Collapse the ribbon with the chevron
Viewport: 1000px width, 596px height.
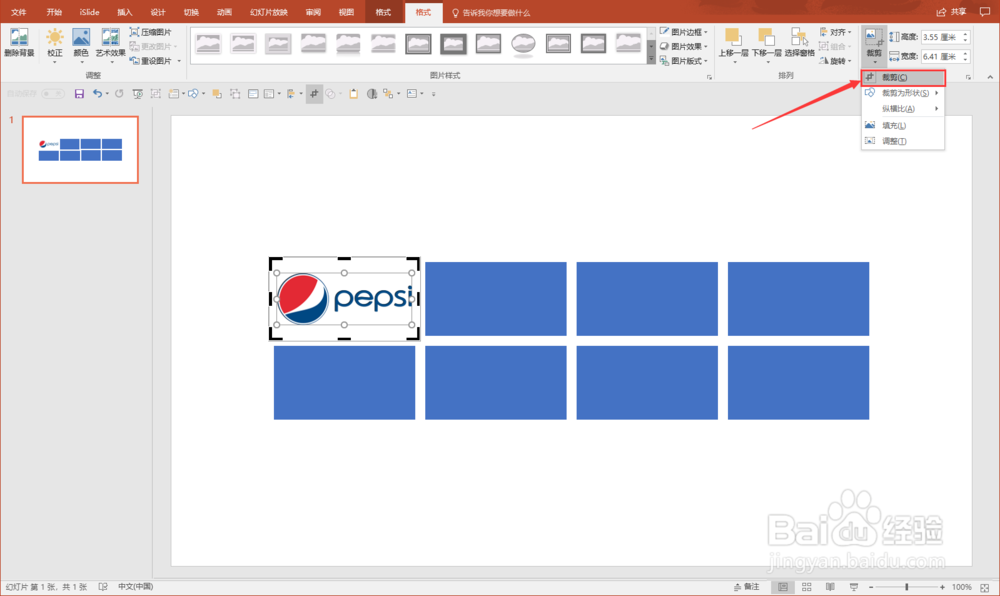[990, 77]
